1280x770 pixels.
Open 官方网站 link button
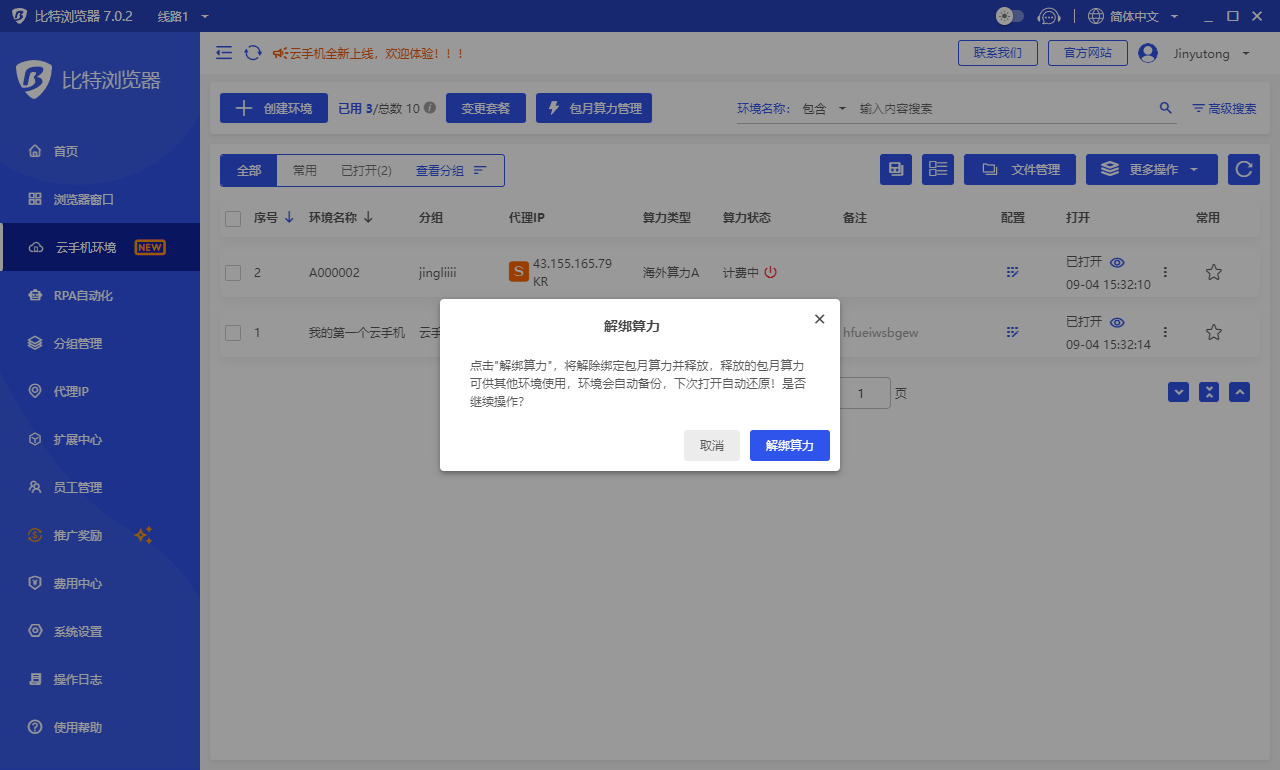point(1088,53)
